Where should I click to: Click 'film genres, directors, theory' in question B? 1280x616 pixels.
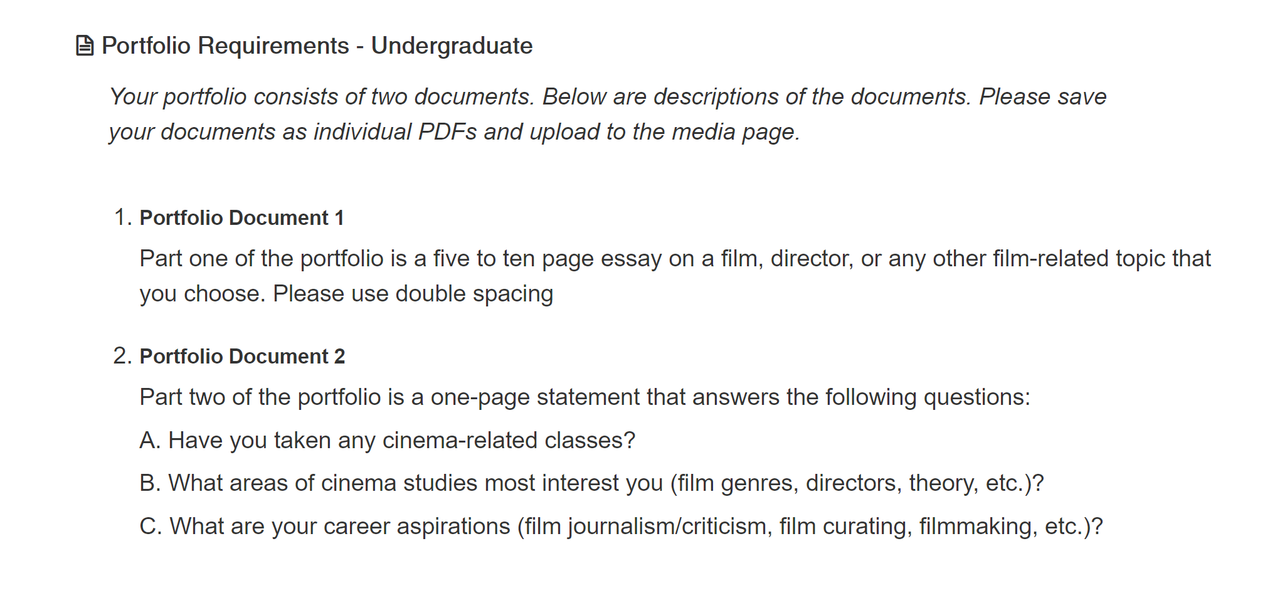click(825, 484)
